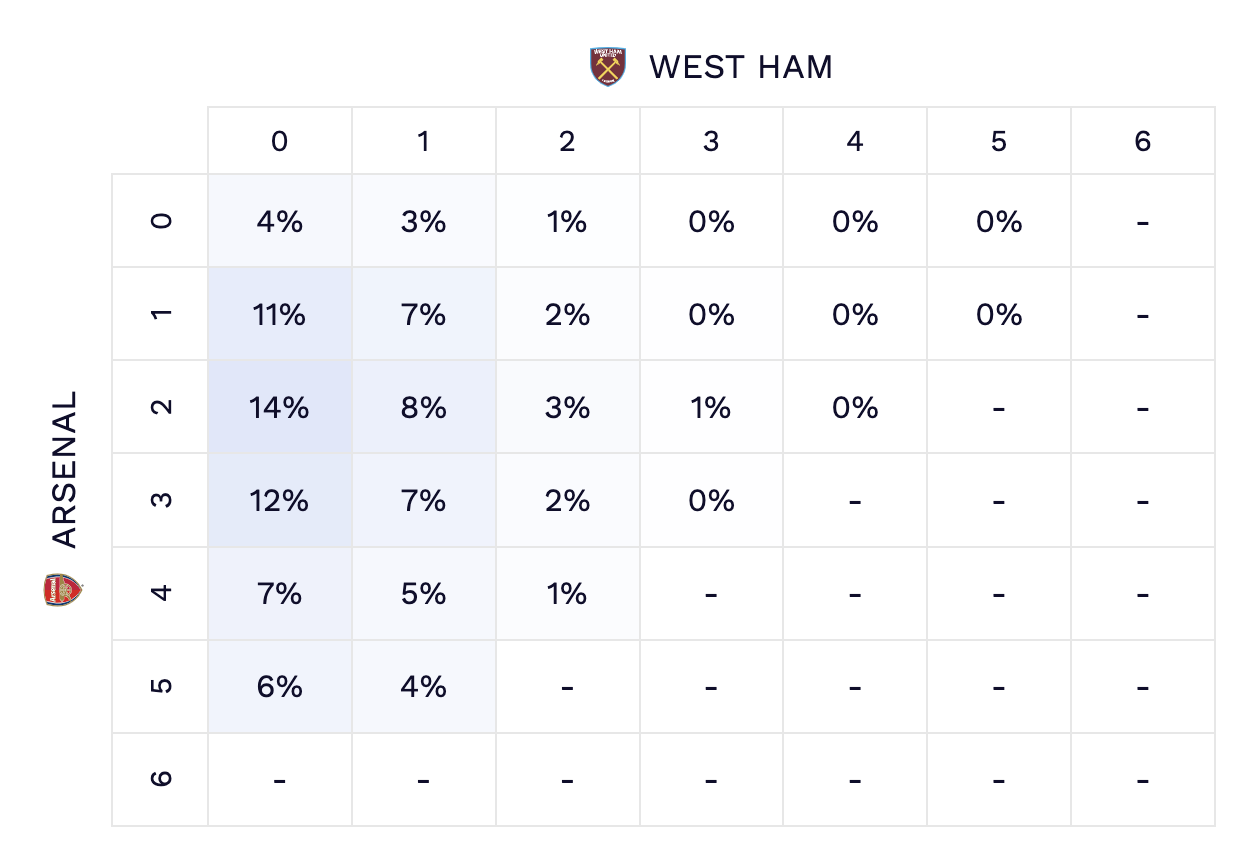Click the 12% probability cell
This screenshot has width=1240, height=844.
[279, 500]
